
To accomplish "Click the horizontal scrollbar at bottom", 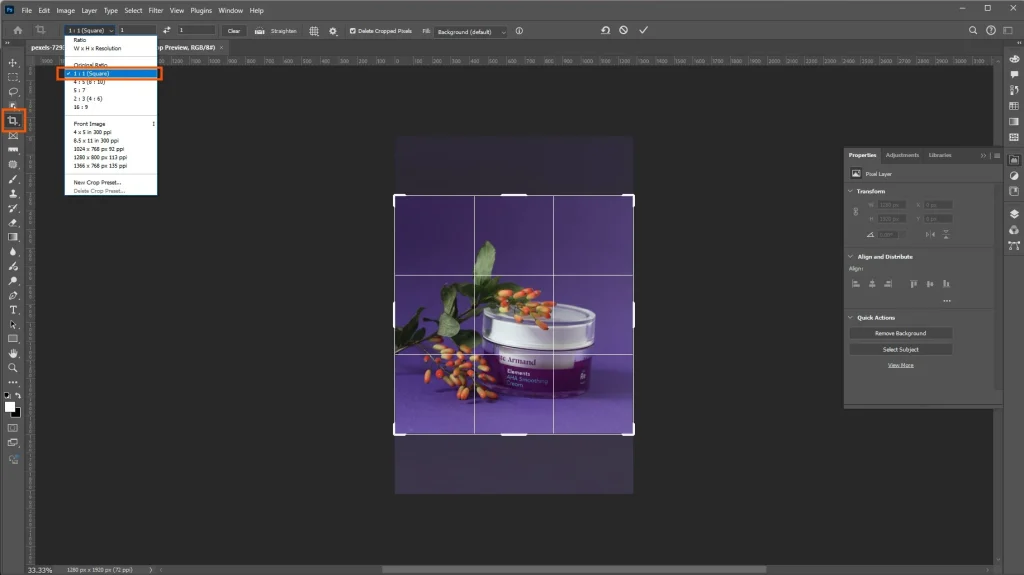I will tap(573, 569).
